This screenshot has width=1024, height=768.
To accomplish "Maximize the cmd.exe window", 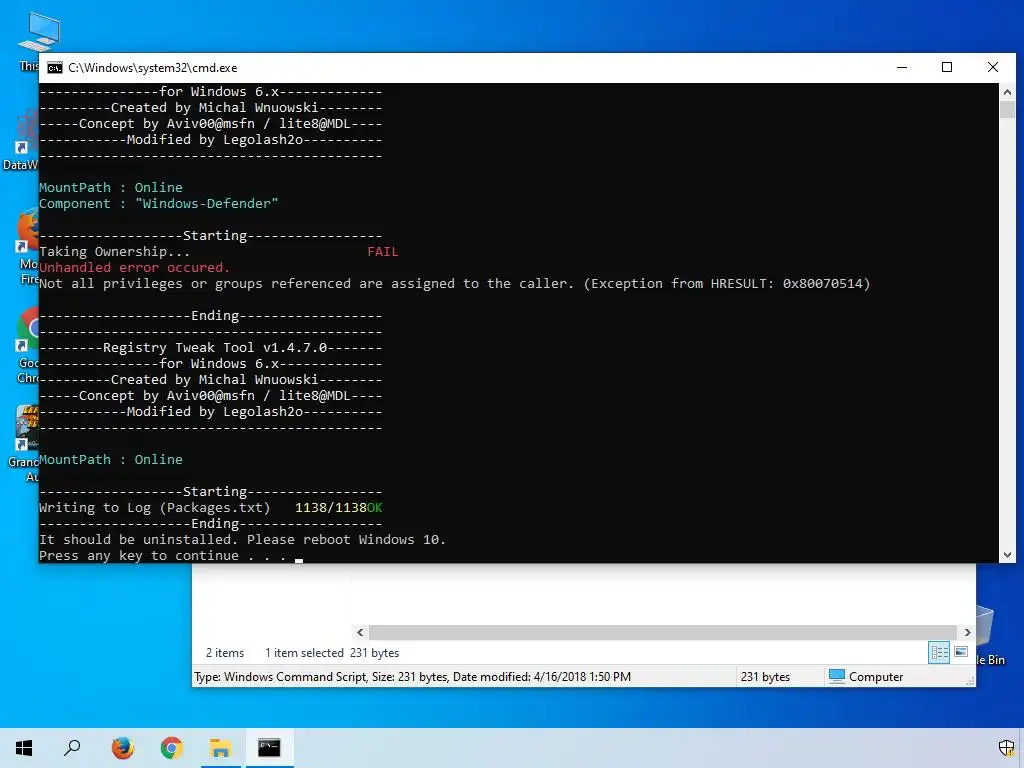I will (947, 67).
